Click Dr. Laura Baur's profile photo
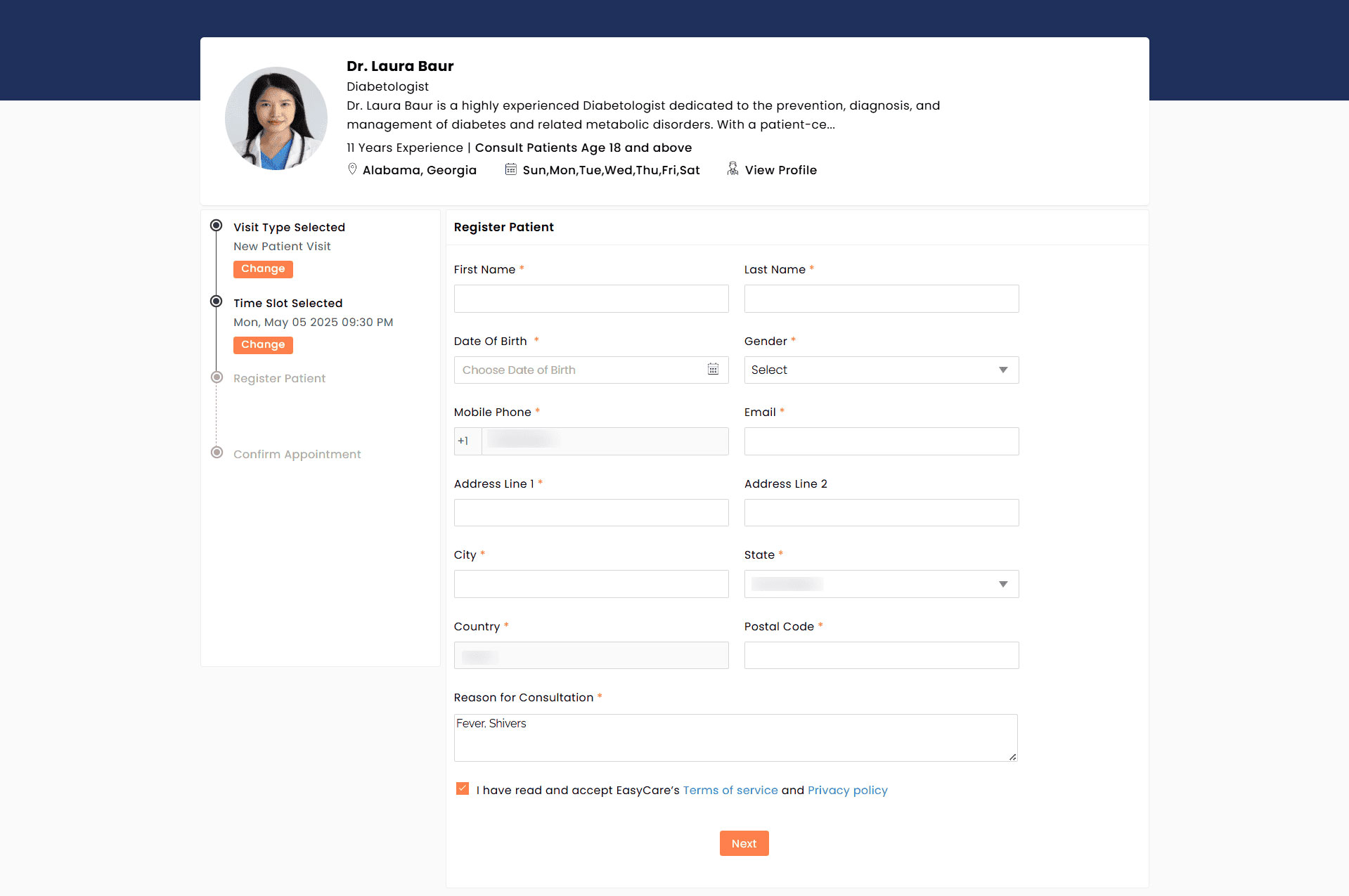Screen dimensions: 1349x896 pos(276,118)
